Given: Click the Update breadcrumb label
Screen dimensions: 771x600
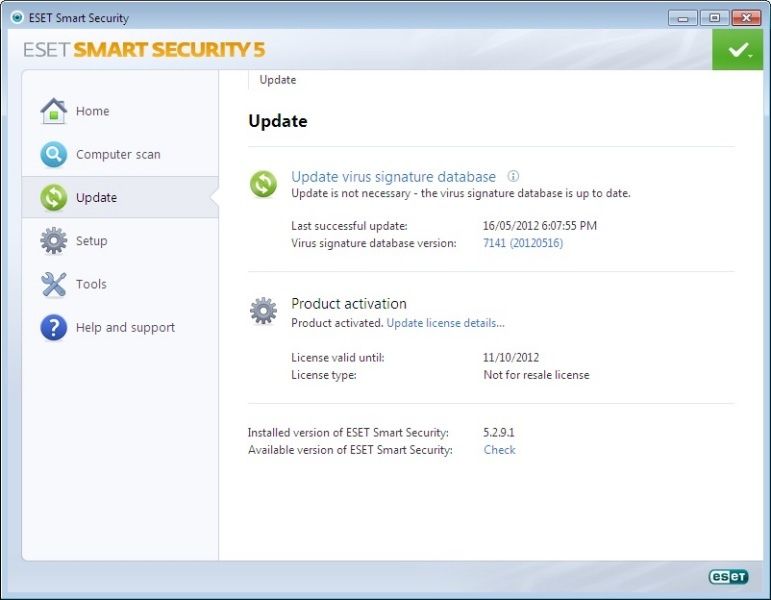Looking at the screenshot, I should coord(278,80).
